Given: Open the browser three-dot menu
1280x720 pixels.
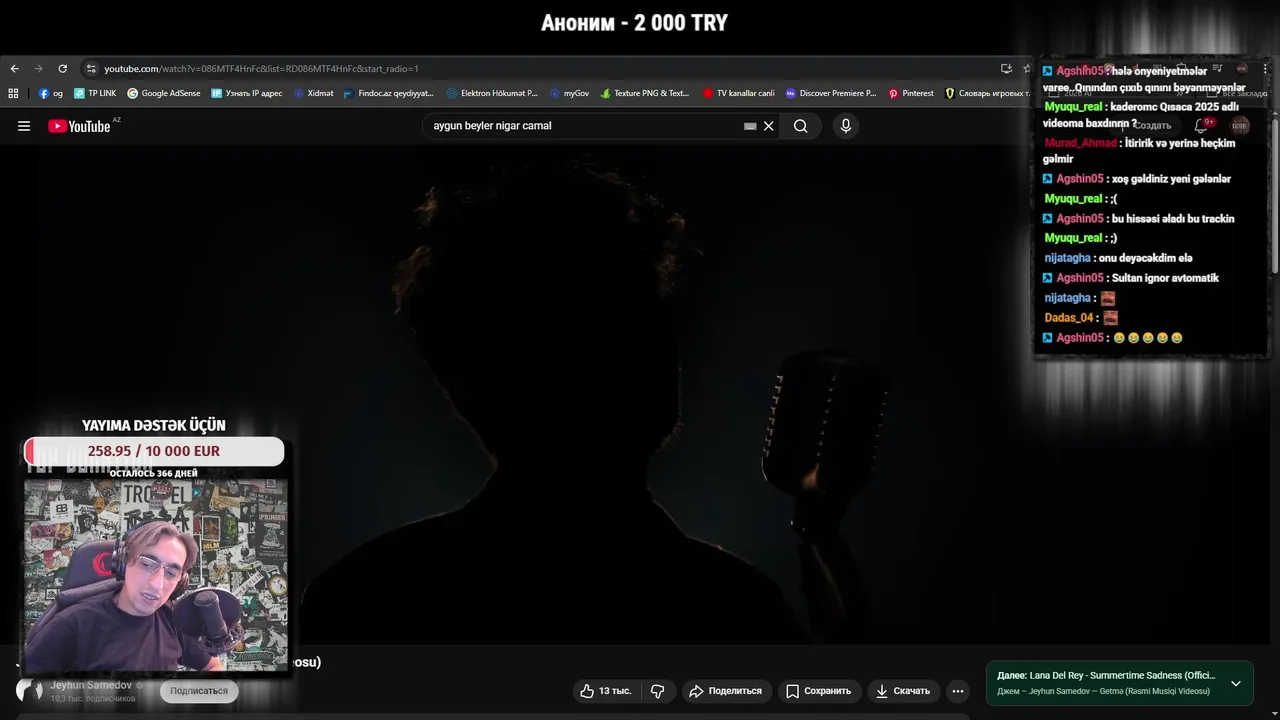Looking at the screenshot, I should click(x=1265, y=69).
